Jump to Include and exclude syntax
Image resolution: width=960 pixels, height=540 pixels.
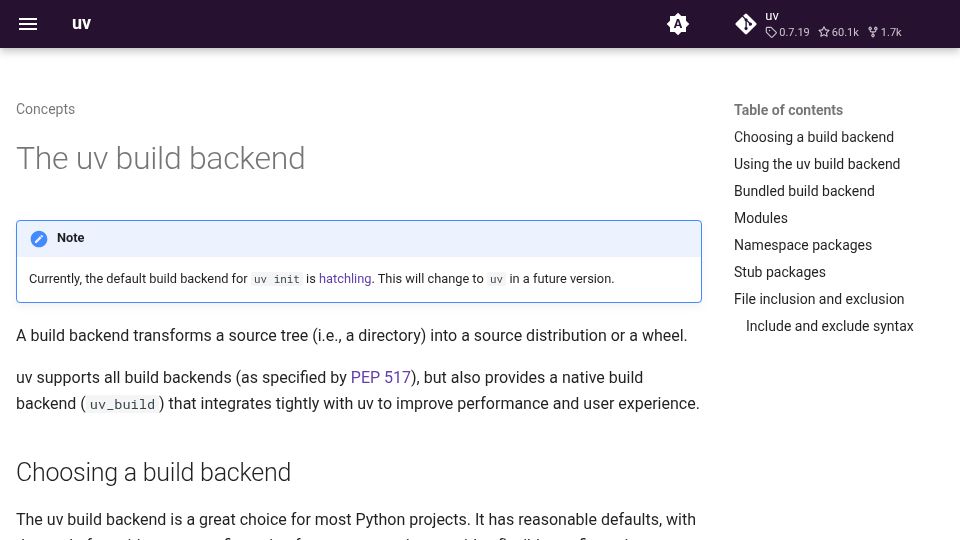point(830,326)
